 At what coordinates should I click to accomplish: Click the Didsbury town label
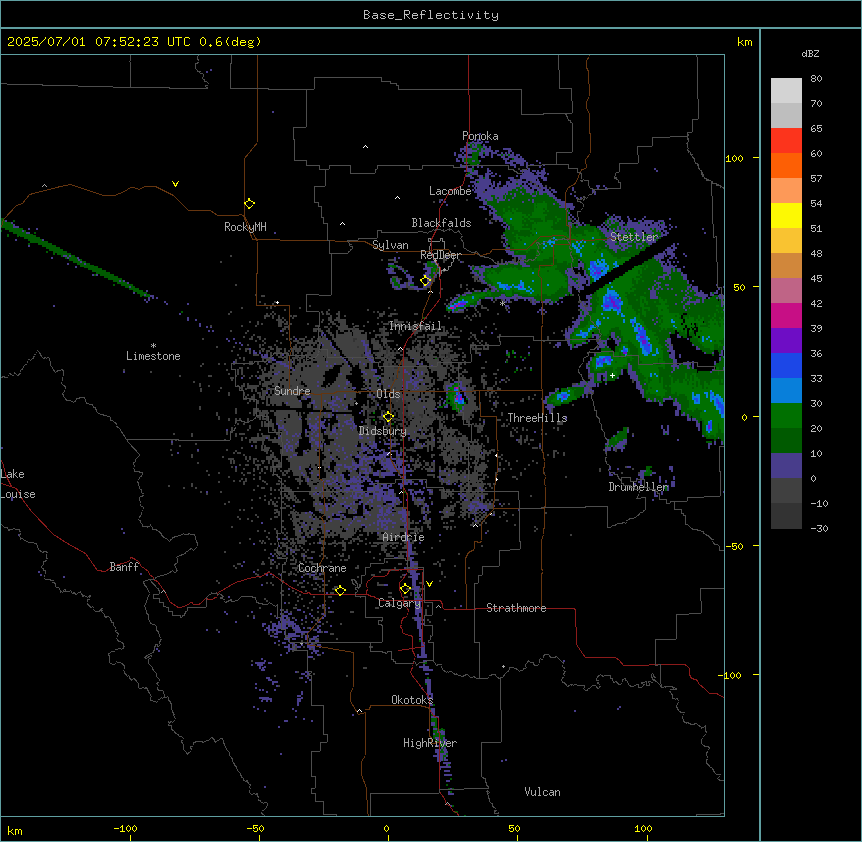383,431
